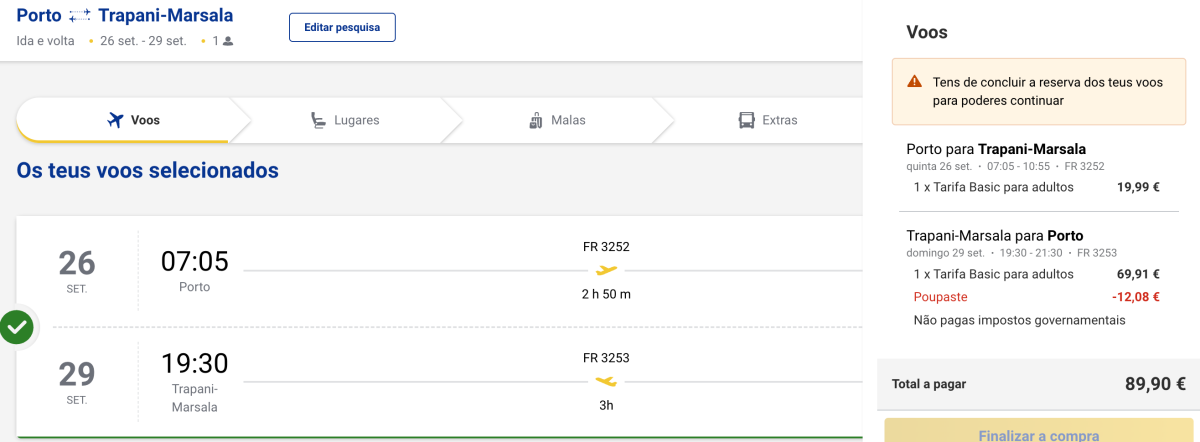
Task: Toggle the green selected-flights checkmark
Action: coord(16,326)
